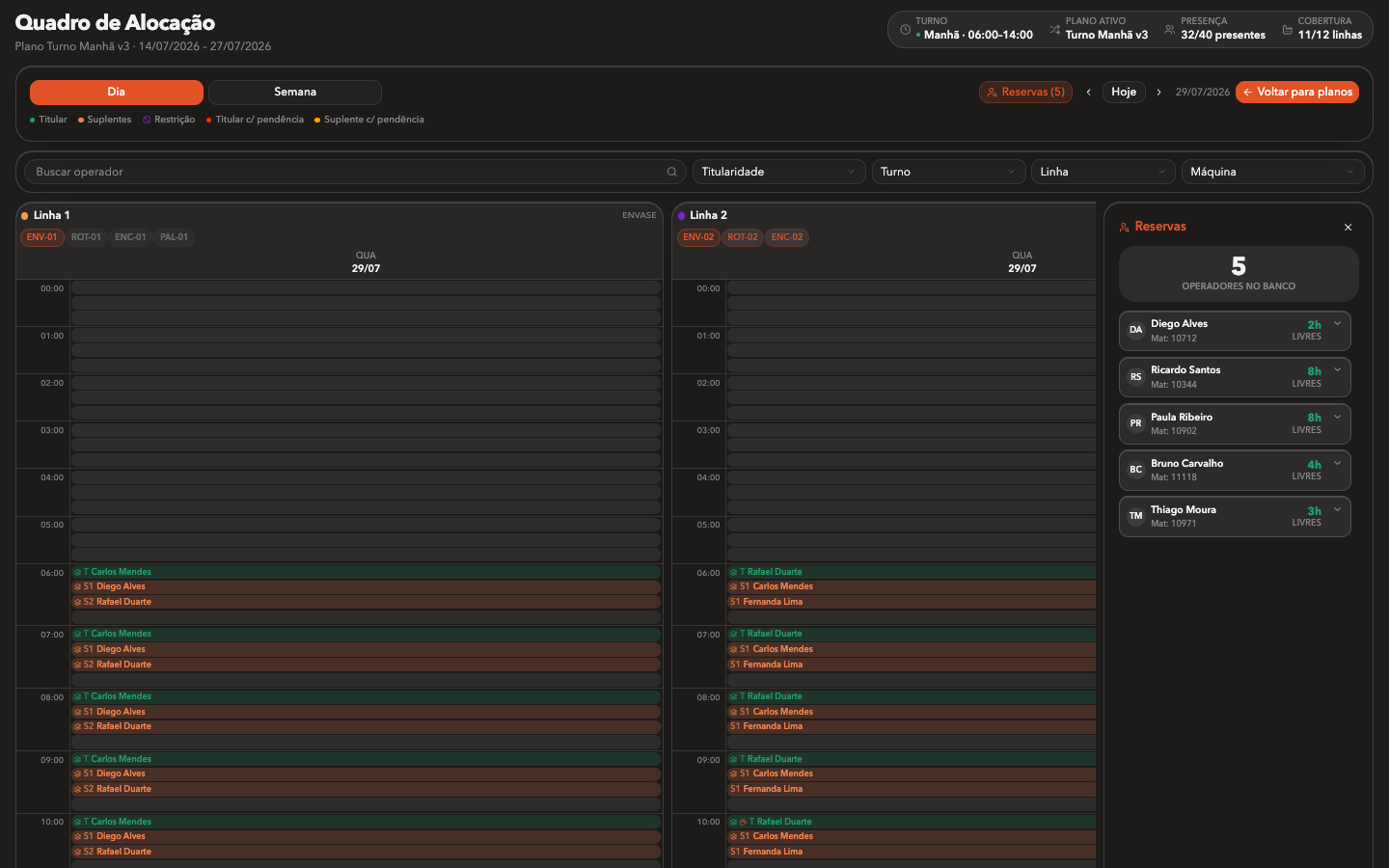This screenshot has height=868, width=1389.
Task: Click the shuffle icon beside Plano Ativo
Action: coord(1054,30)
